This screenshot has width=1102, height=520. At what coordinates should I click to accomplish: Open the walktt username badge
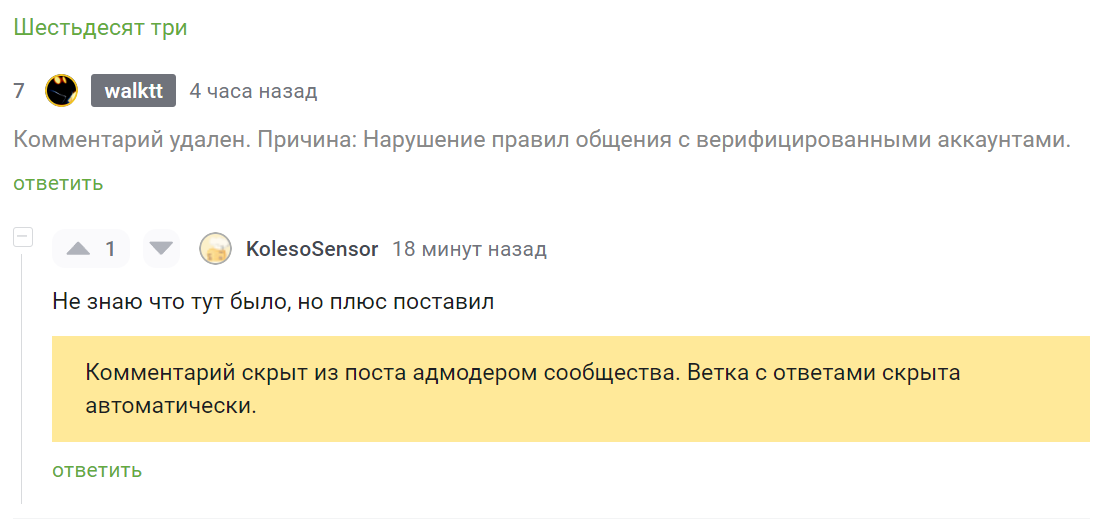(133, 91)
